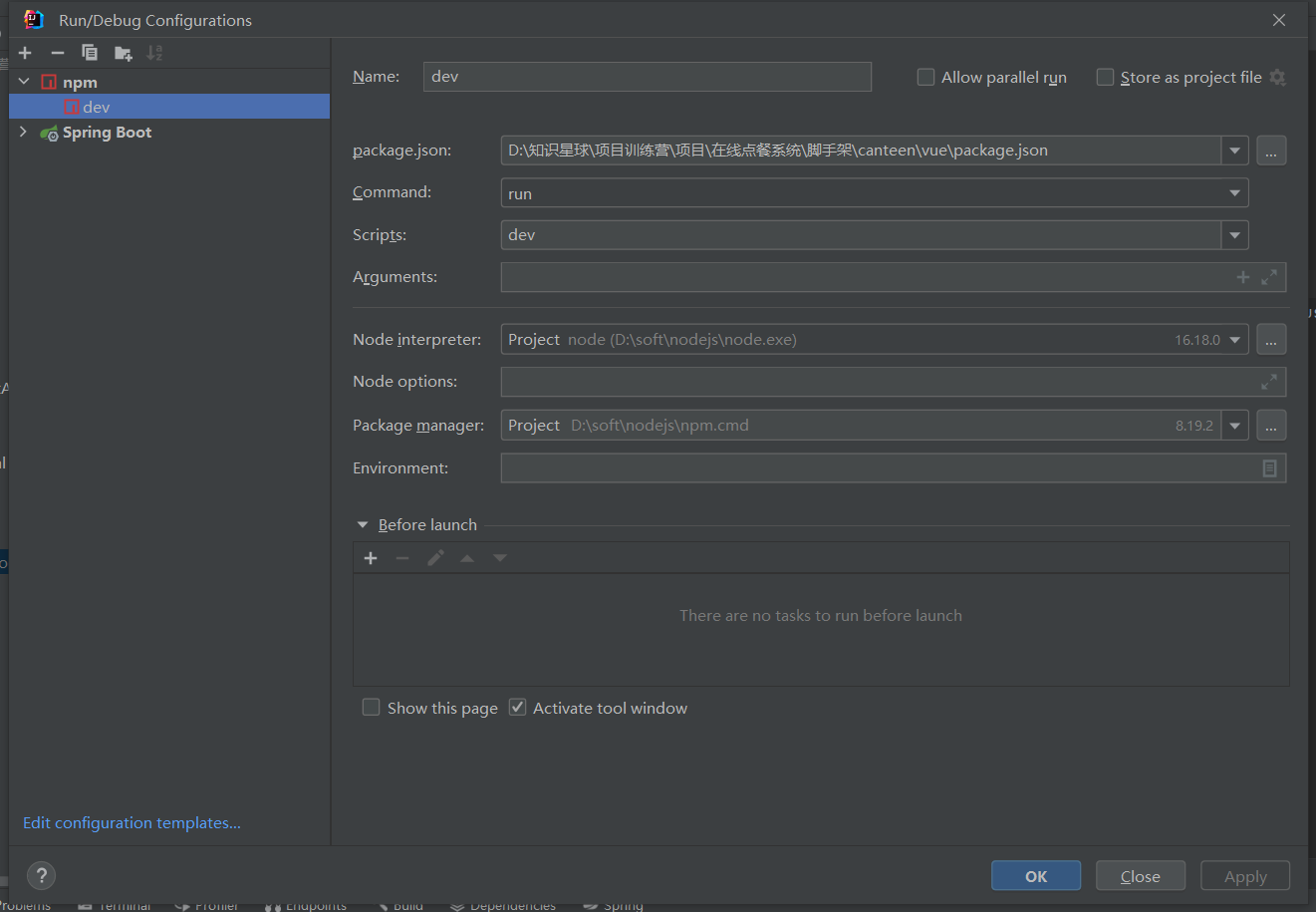Click the package.json path text field
Viewport: 1316px width, 912px height.
862,151
